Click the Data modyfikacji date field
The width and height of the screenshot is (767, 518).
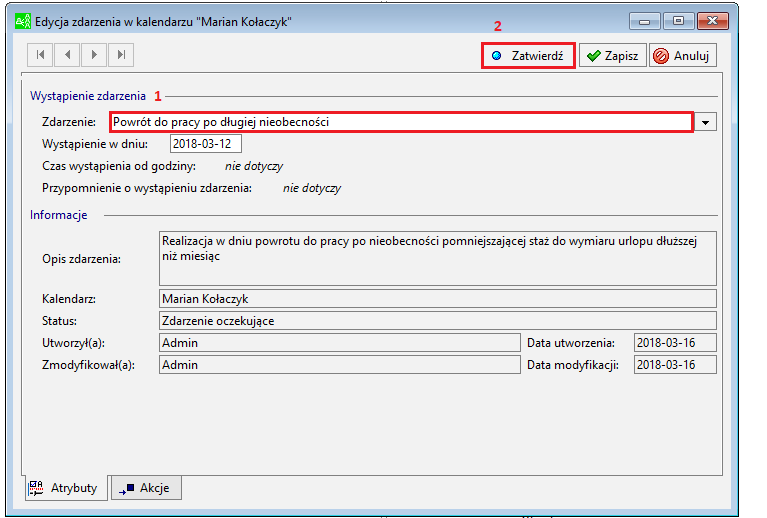click(x=676, y=365)
